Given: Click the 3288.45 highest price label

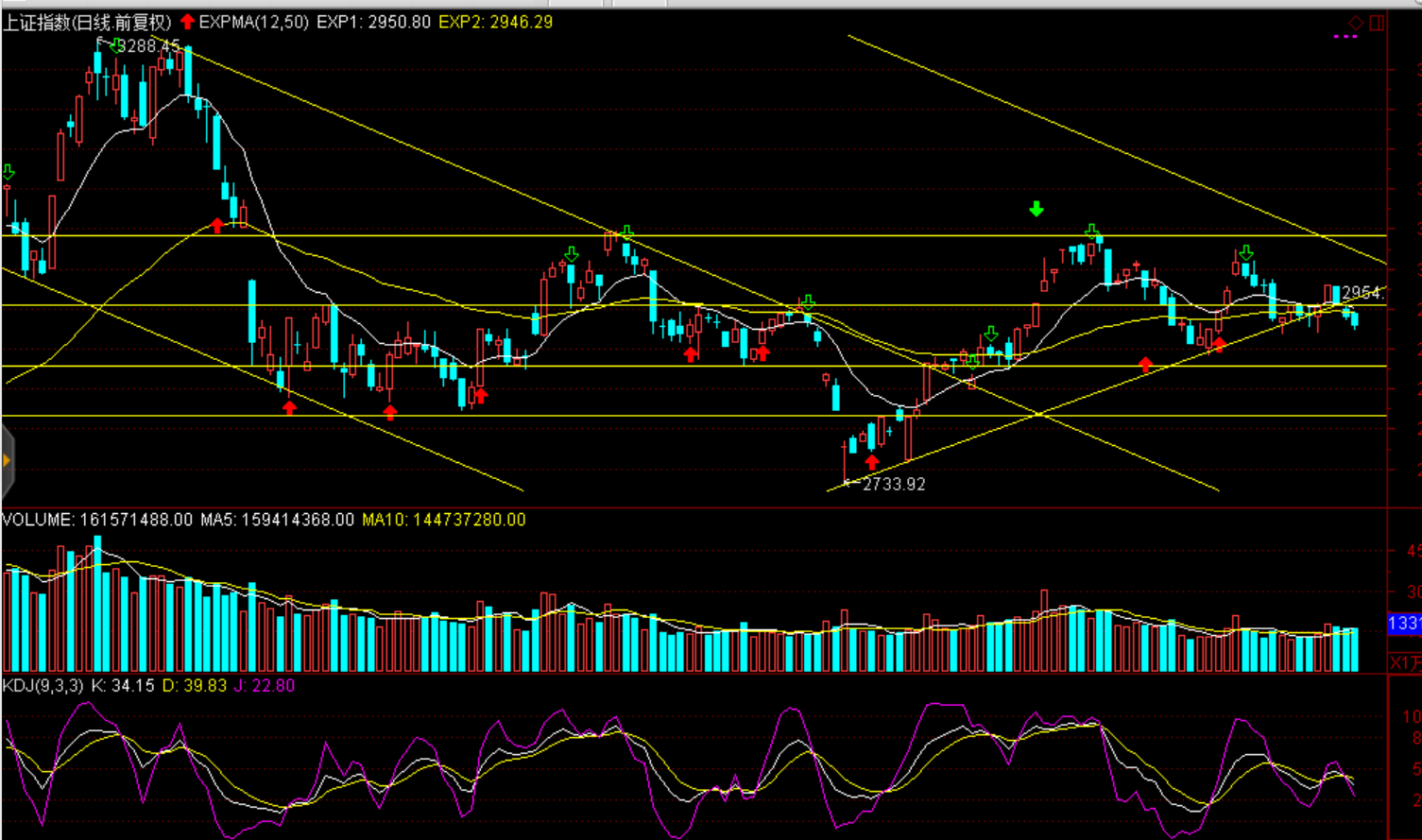Looking at the screenshot, I should coord(148,45).
